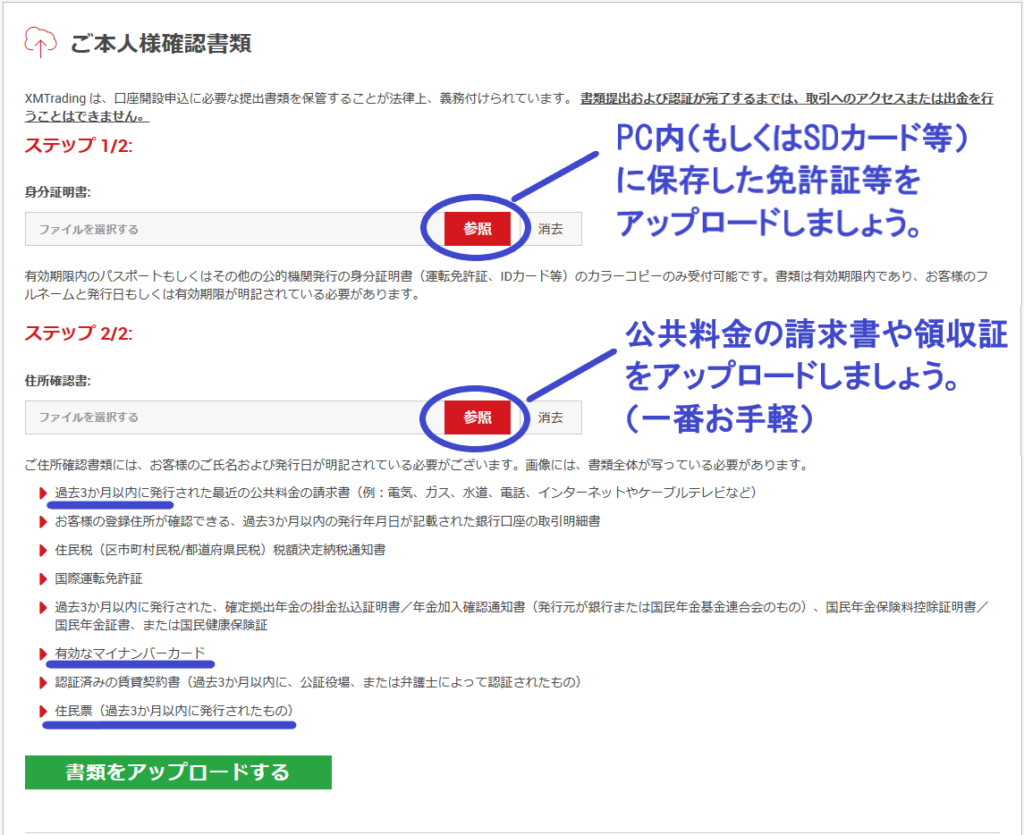Click red arrow bullet before 住民税 item
The image size is (1024, 835).
[43, 551]
